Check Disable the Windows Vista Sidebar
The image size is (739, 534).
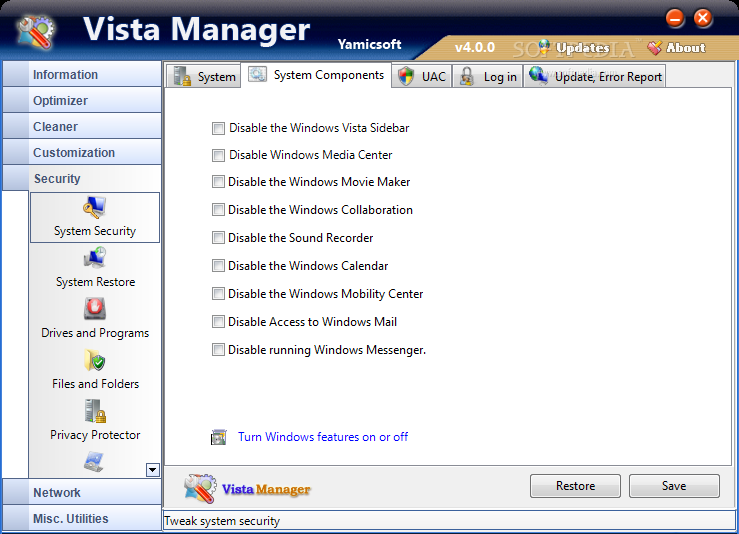(218, 128)
